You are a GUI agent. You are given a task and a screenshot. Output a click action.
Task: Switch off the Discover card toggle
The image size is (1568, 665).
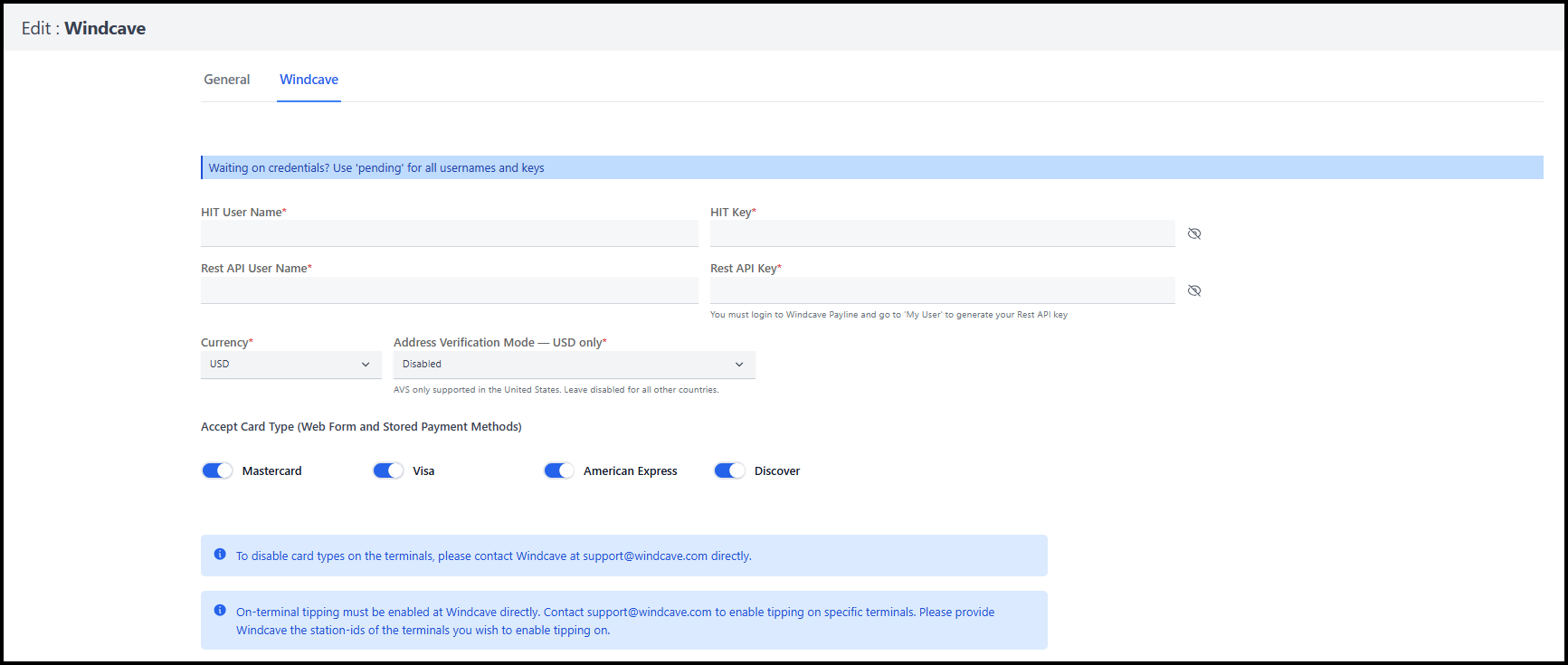pyautogui.click(x=729, y=470)
